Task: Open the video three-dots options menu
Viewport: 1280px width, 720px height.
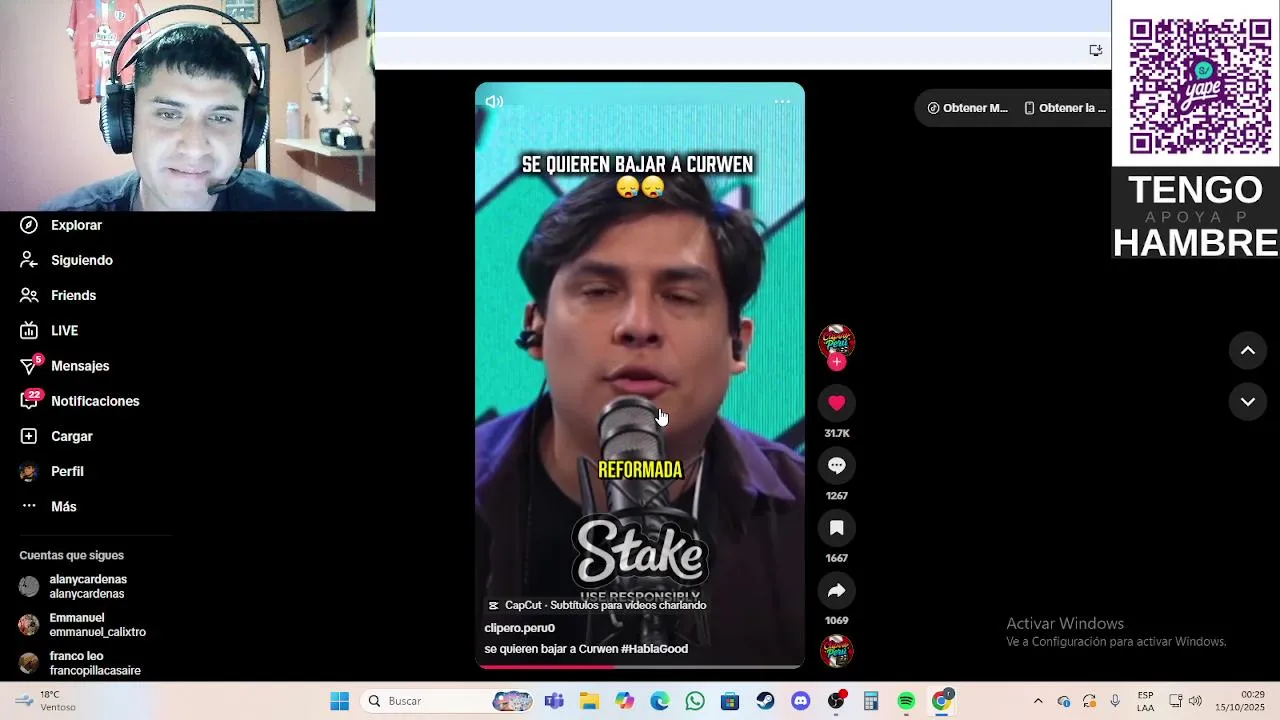Action: click(x=782, y=101)
